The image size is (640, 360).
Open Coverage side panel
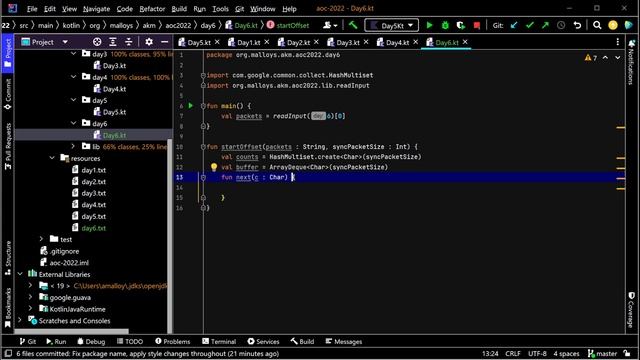pos(631,309)
